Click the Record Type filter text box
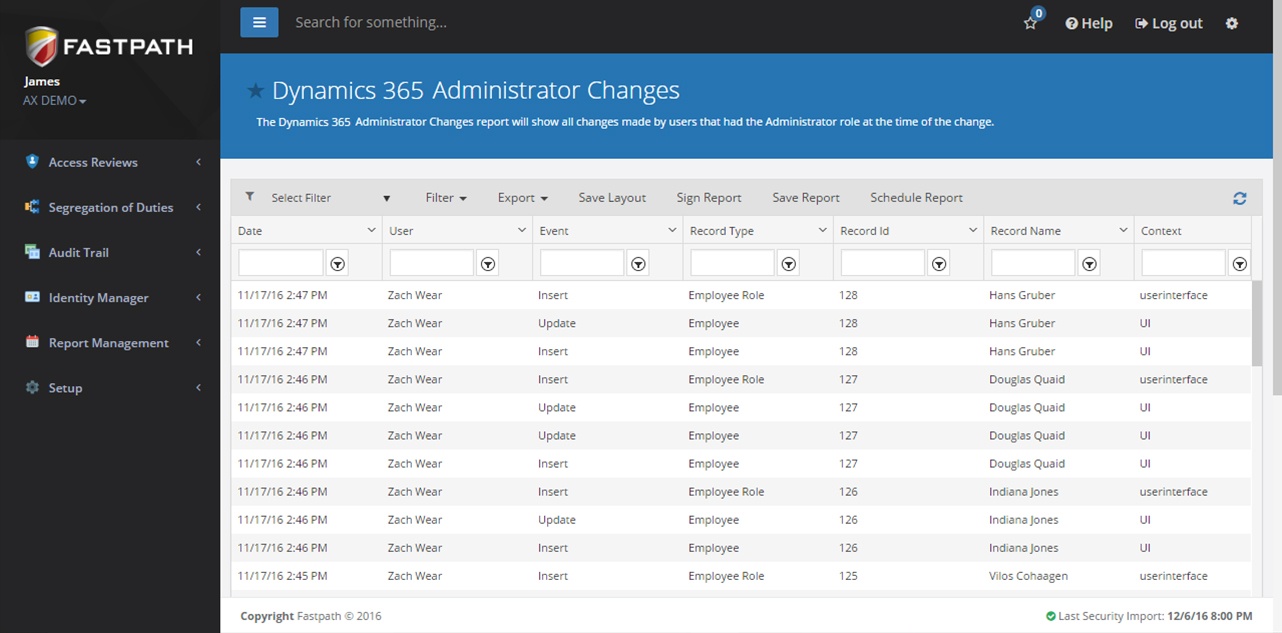 732,264
